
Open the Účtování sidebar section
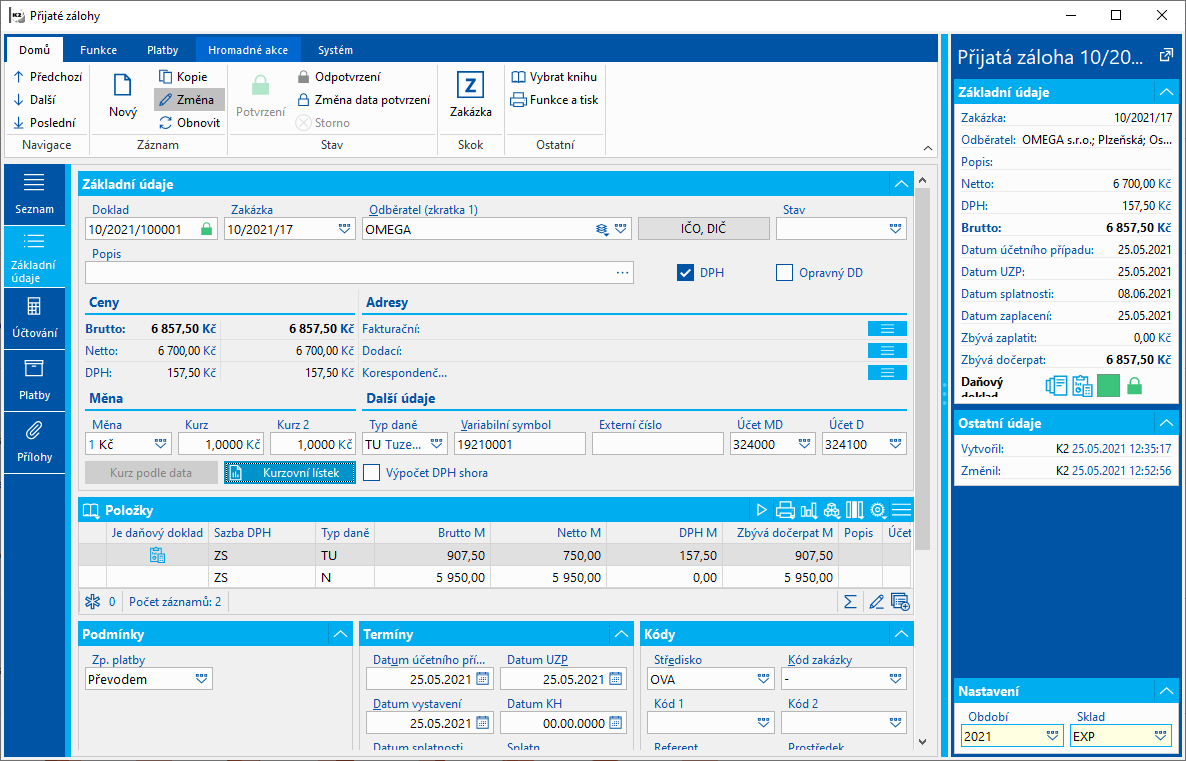pyautogui.click(x=34, y=318)
